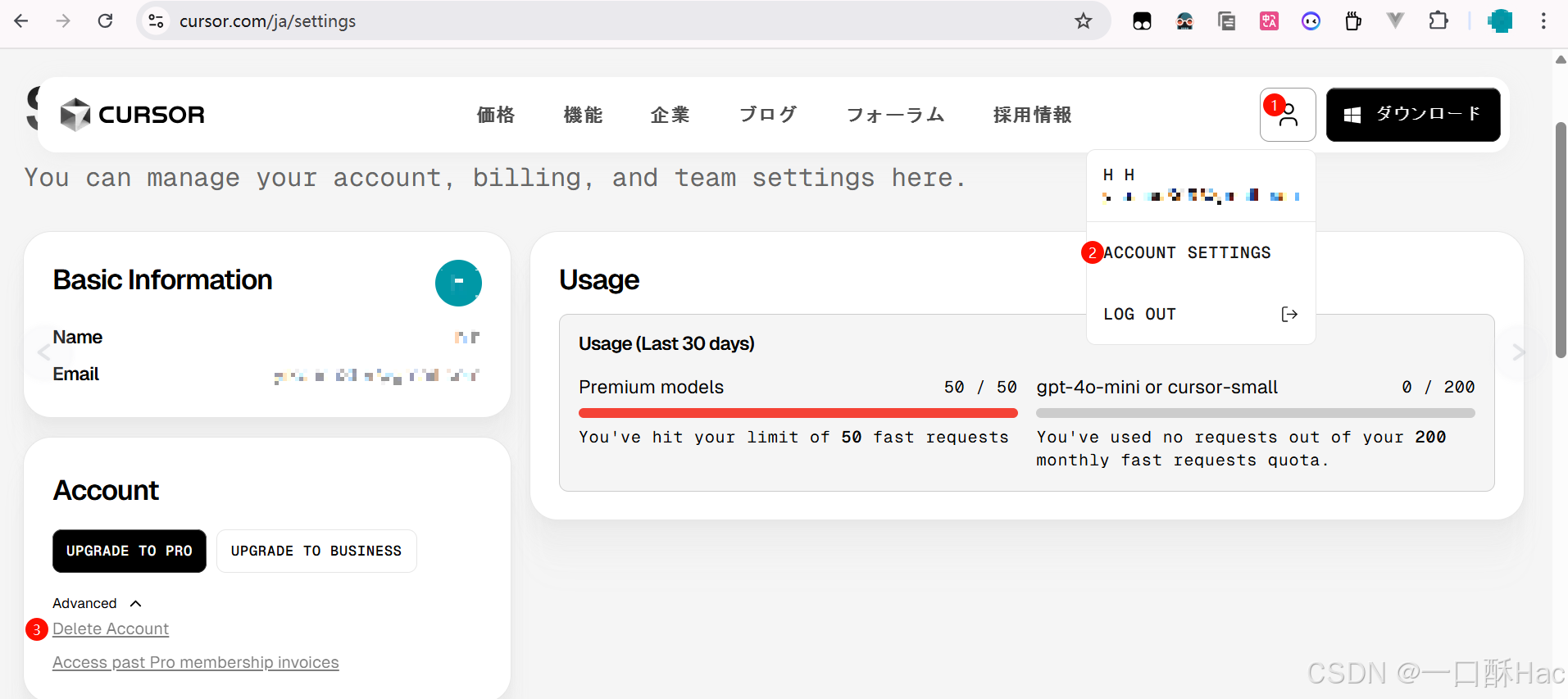Image resolution: width=1568 pixels, height=699 pixels.
Task: Click the browser forward arrow
Action: click(x=63, y=20)
